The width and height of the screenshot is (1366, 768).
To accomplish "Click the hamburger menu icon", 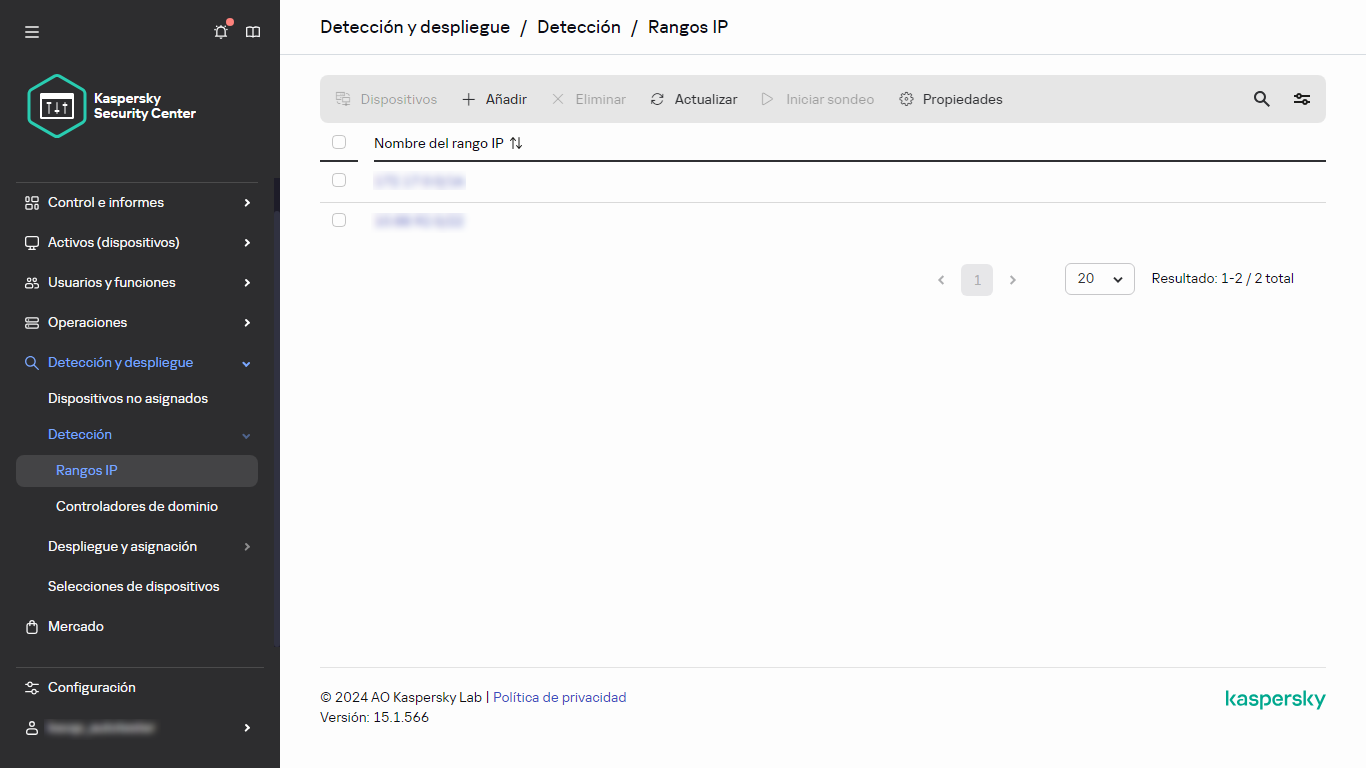I will pos(31,31).
